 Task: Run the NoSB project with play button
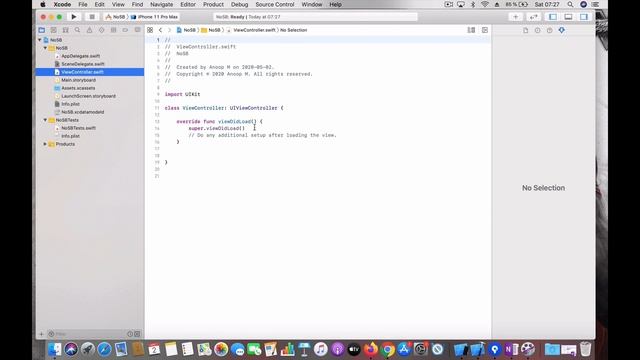[x=74, y=17]
